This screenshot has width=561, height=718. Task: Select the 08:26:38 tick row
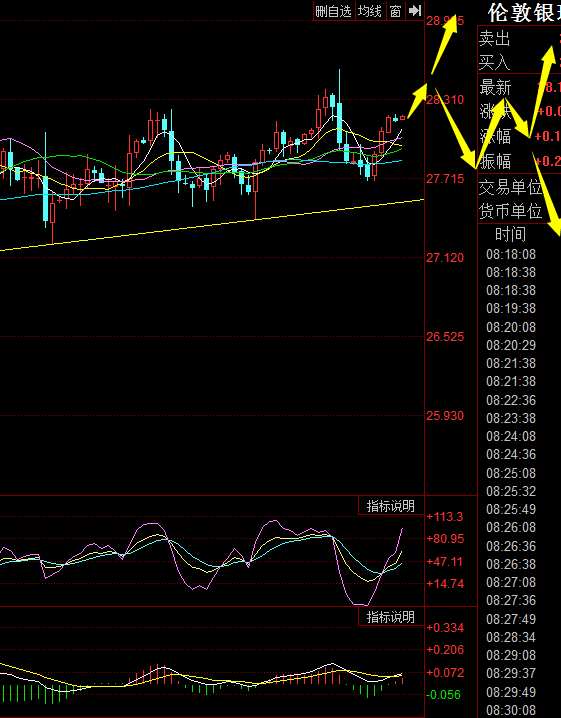click(511, 564)
